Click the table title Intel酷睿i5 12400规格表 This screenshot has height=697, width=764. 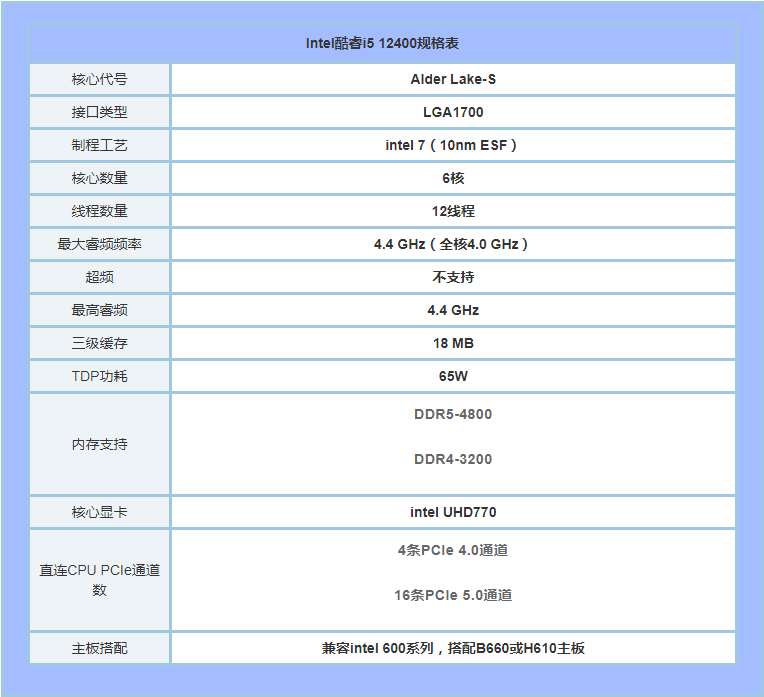382,43
